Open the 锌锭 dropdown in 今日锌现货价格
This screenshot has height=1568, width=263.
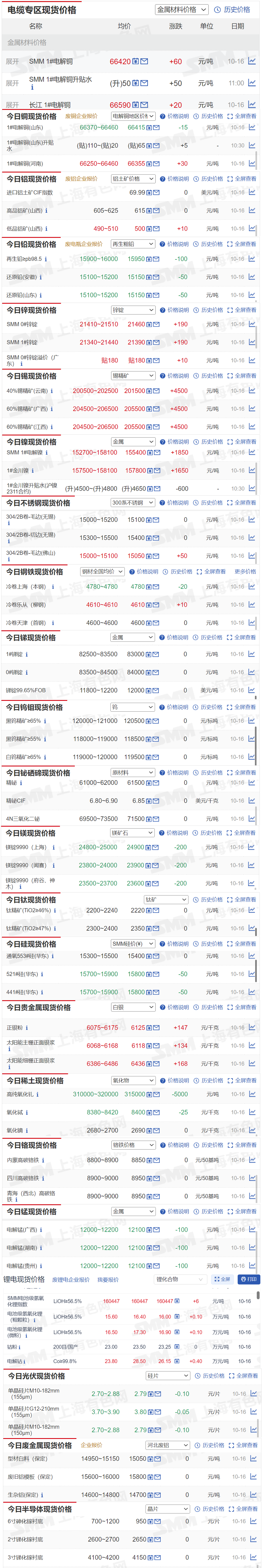133,310
